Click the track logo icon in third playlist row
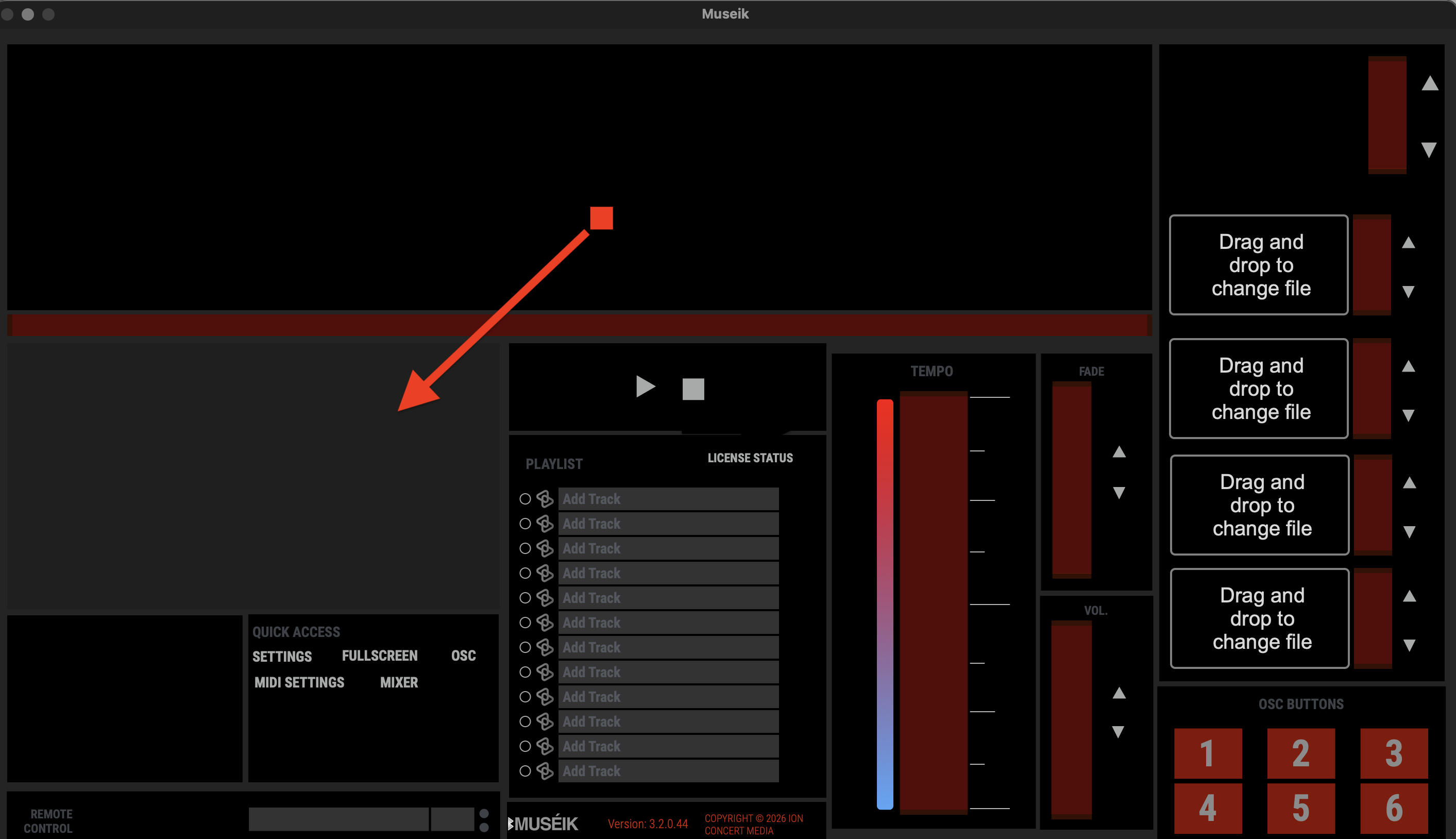 pyautogui.click(x=545, y=548)
